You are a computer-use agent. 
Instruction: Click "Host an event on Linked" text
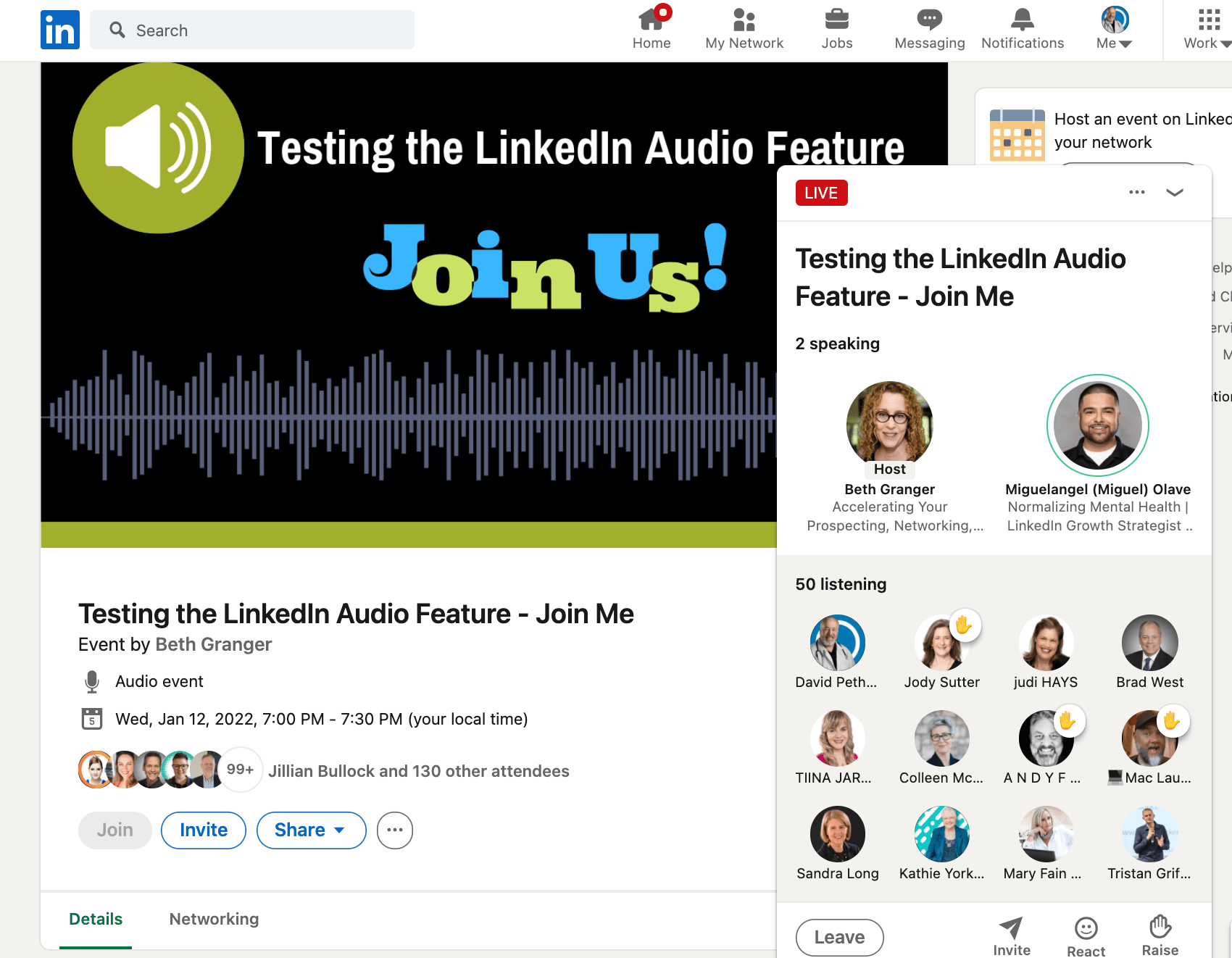[1143, 119]
